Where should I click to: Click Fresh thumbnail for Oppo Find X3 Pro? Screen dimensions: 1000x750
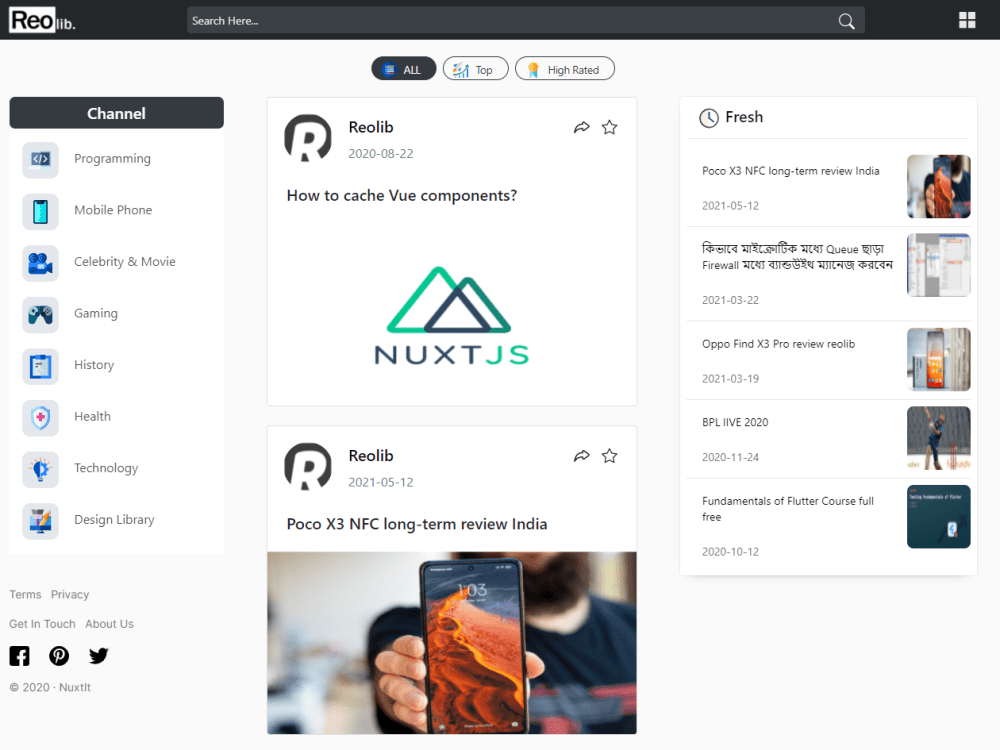(x=939, y=359)
